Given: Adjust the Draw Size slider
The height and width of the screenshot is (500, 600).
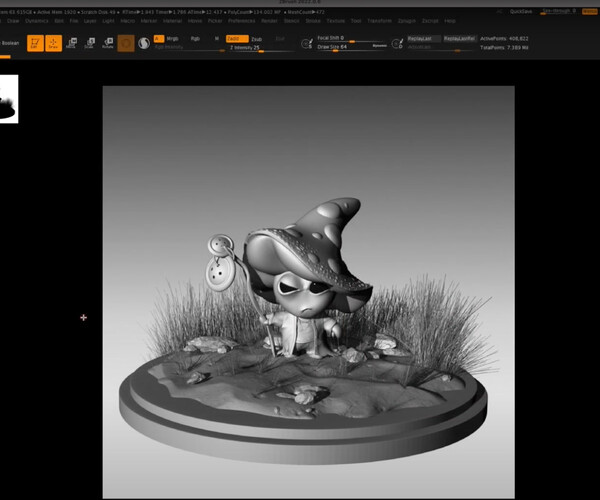Looking at the screenshot, I should [x=344, y=47].
